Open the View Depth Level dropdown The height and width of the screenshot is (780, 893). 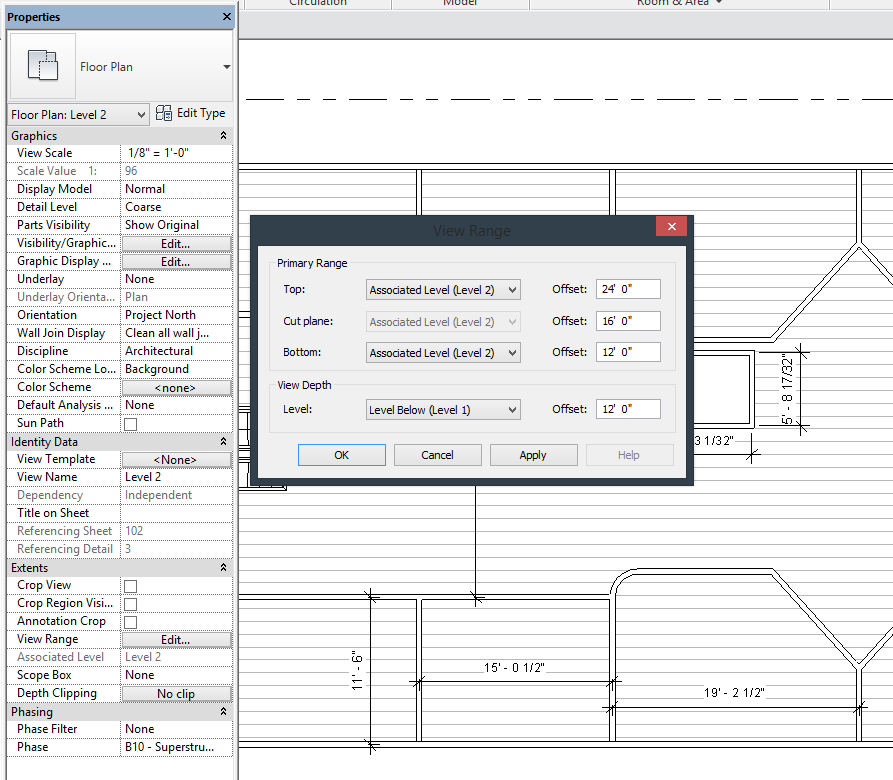pos(444,410)
